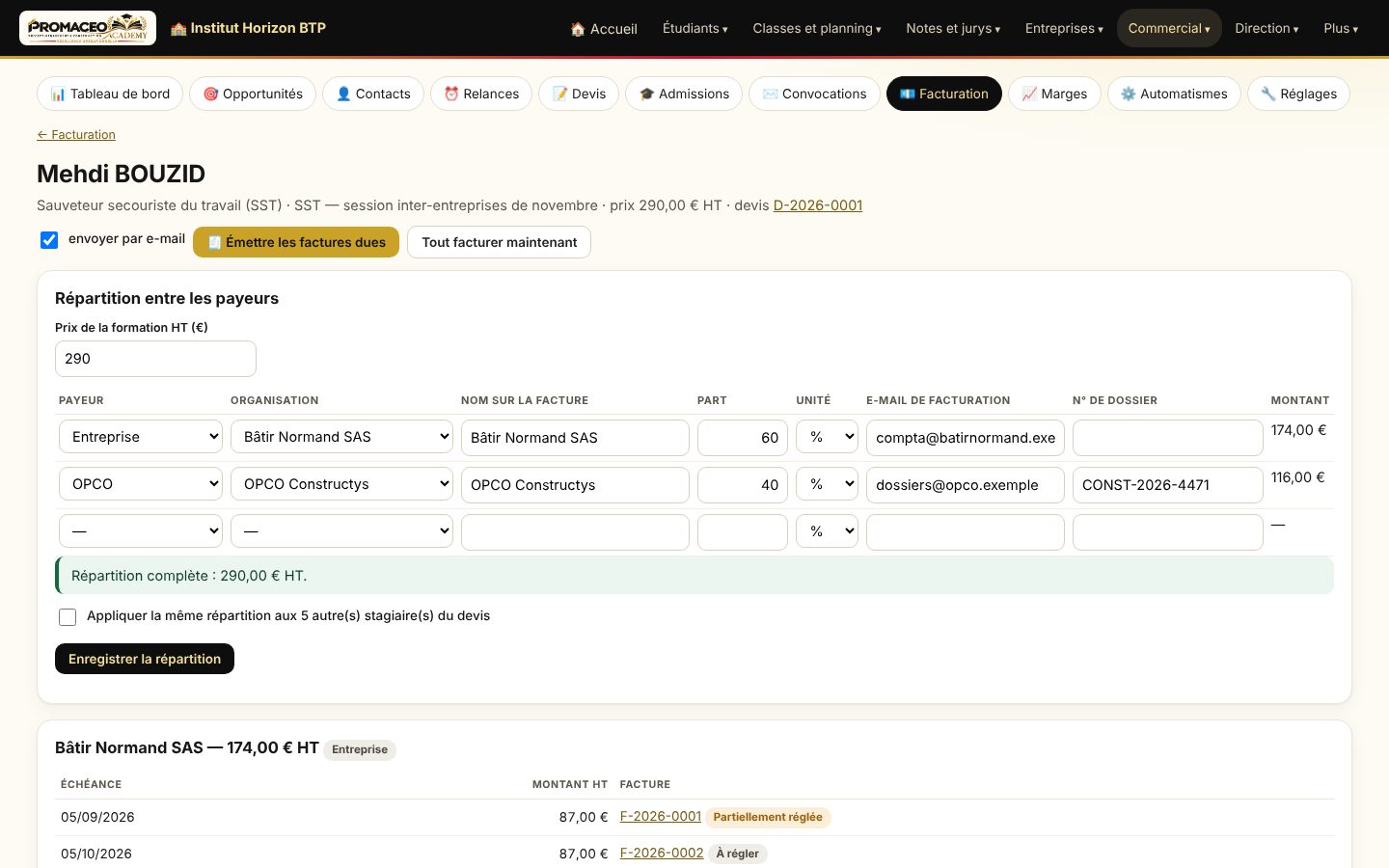This screenshot has height=868, width=1389.
Task: Open payeur dropdown showing Entreprise
Action: 141,437
